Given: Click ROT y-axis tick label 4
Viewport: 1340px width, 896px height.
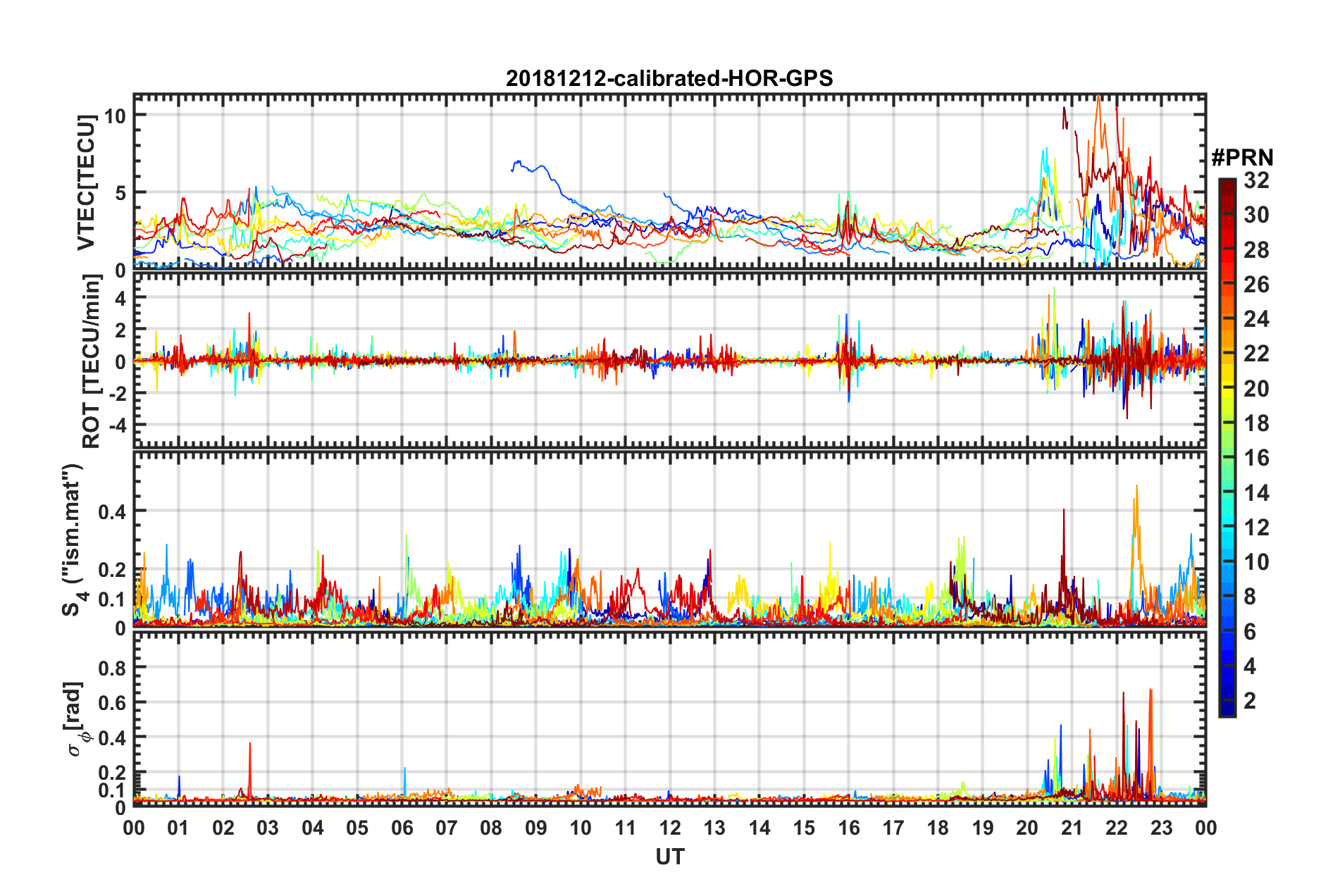Looking at the screenshot, I should coord(120,299).
